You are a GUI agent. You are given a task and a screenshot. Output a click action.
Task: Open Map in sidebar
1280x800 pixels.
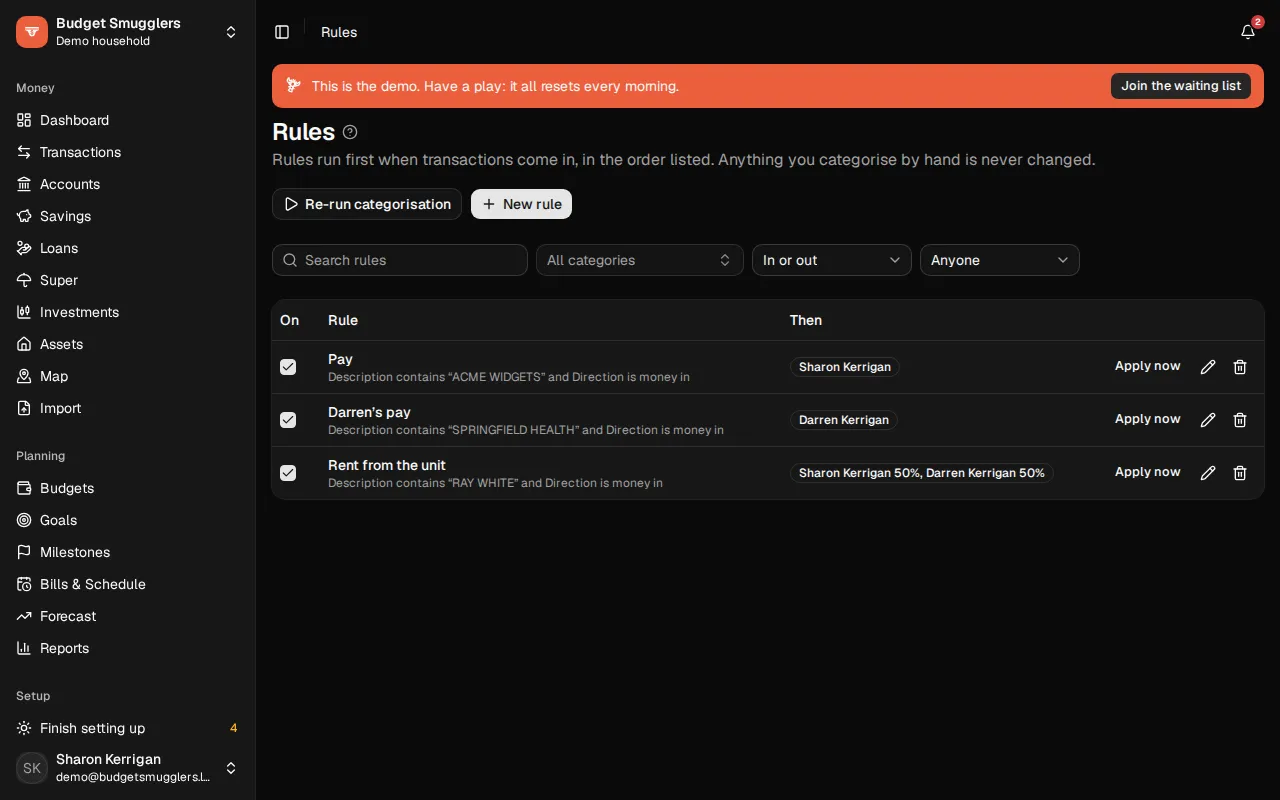coord(128,376)
